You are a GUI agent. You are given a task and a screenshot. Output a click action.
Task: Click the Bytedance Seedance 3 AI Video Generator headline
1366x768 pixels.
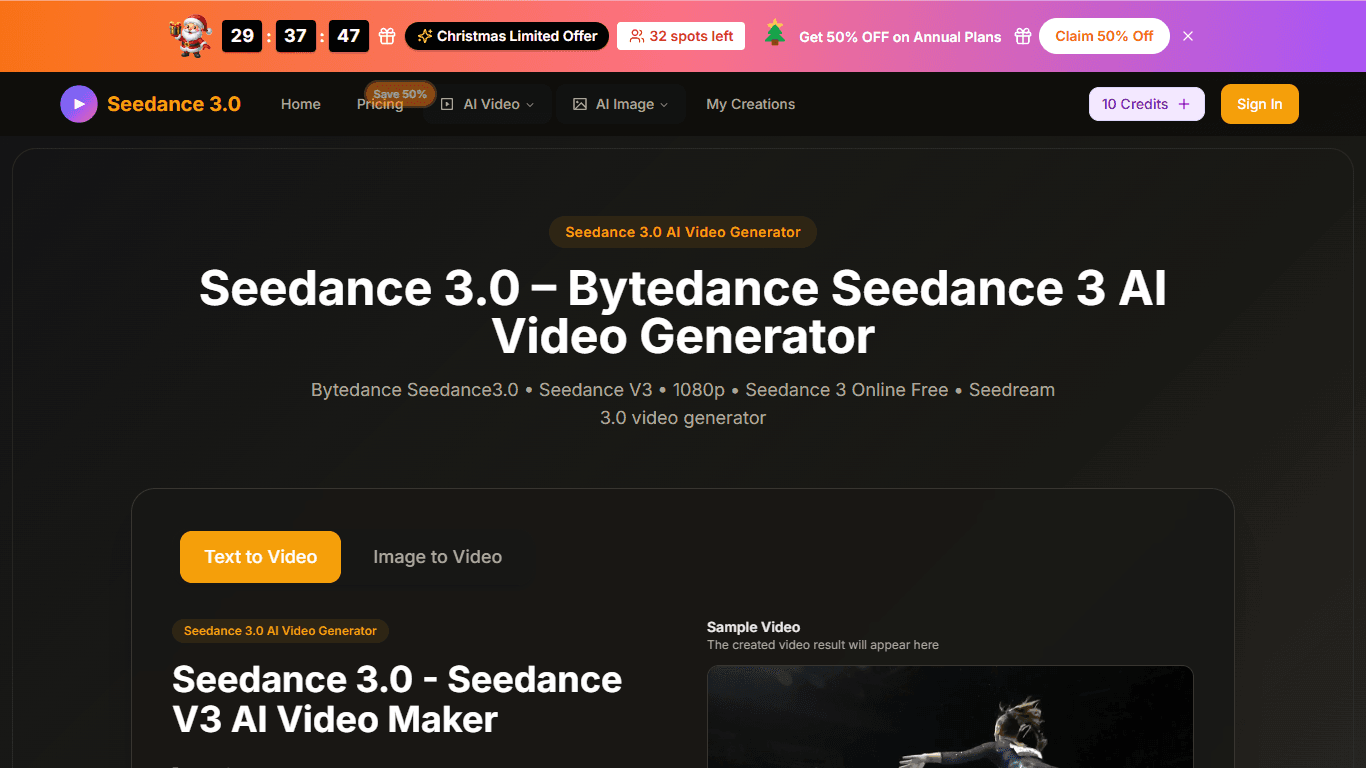683,312
